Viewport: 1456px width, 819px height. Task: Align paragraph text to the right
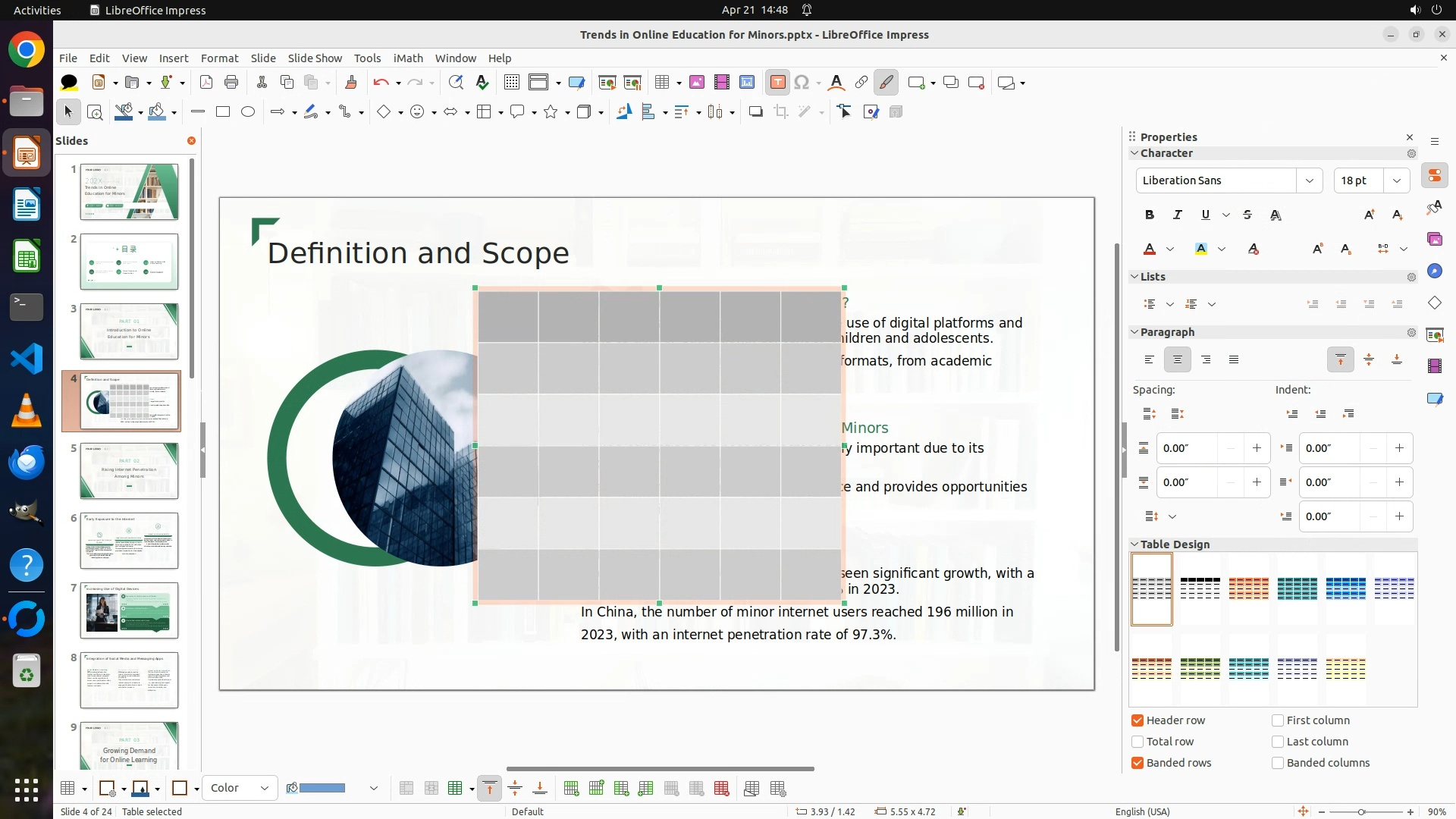(x=1206, y=359)
